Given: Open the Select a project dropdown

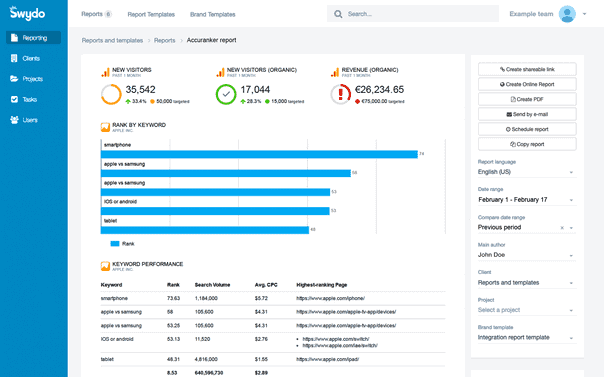Looking at the screenshot, I should point(527,310).
